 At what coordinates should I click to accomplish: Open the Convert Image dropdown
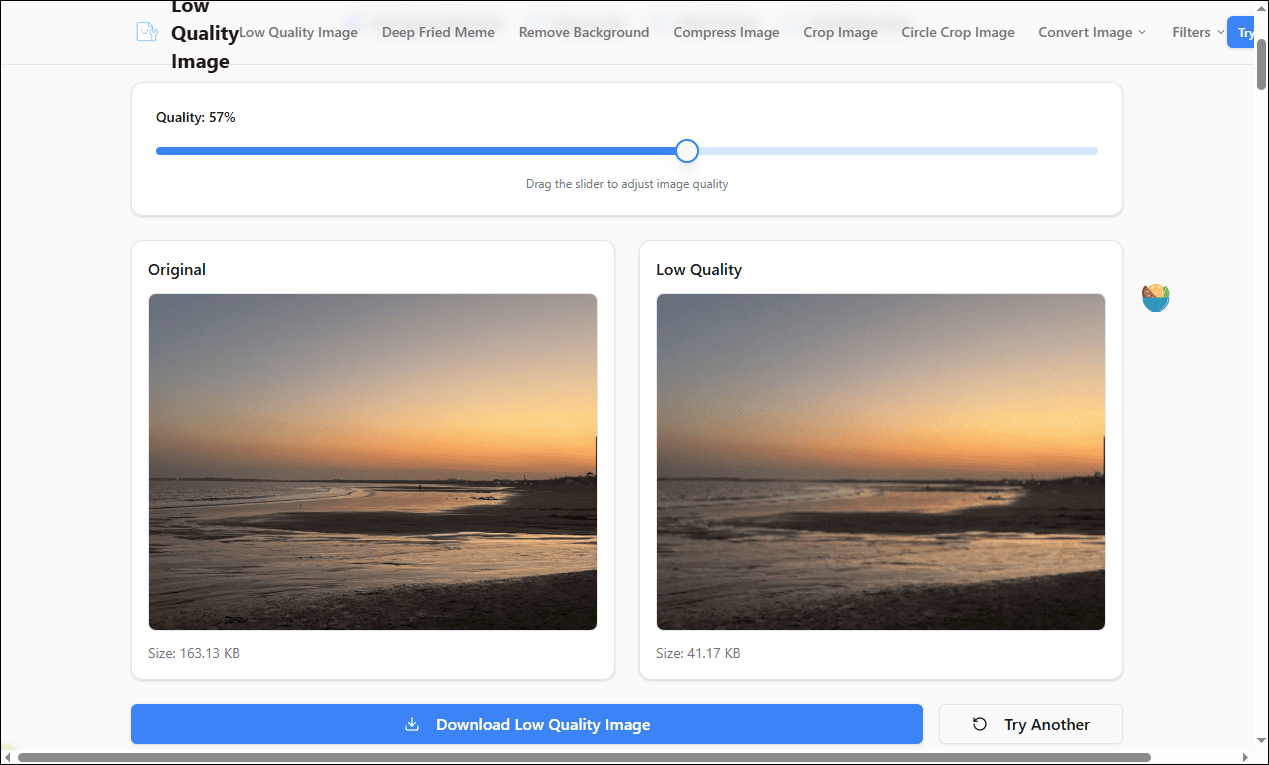pyautogui.click(x=1085, y=32)
